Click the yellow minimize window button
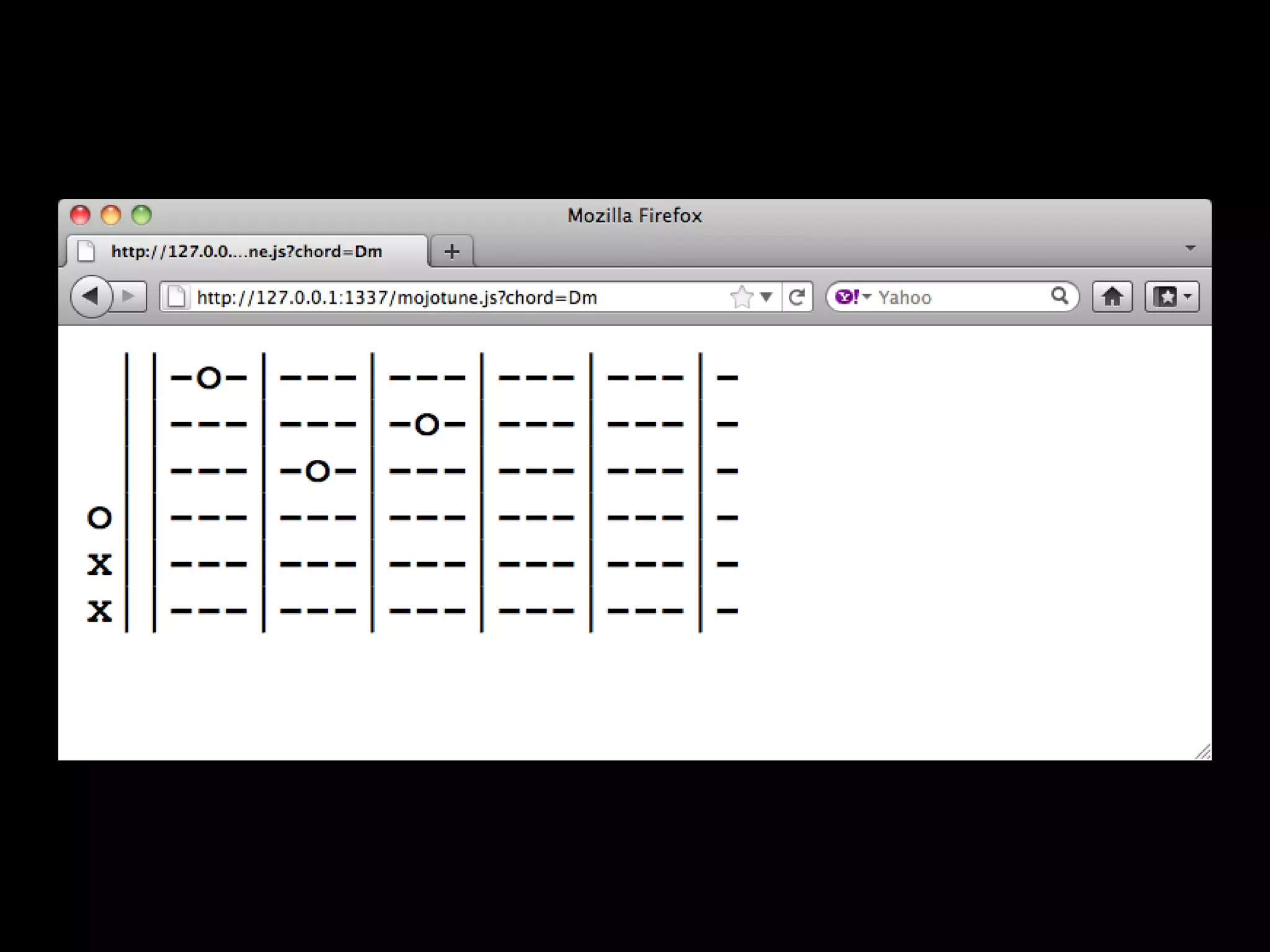Screen dimensions: 1270x952 pyautogui.click(x=111, y=215)
